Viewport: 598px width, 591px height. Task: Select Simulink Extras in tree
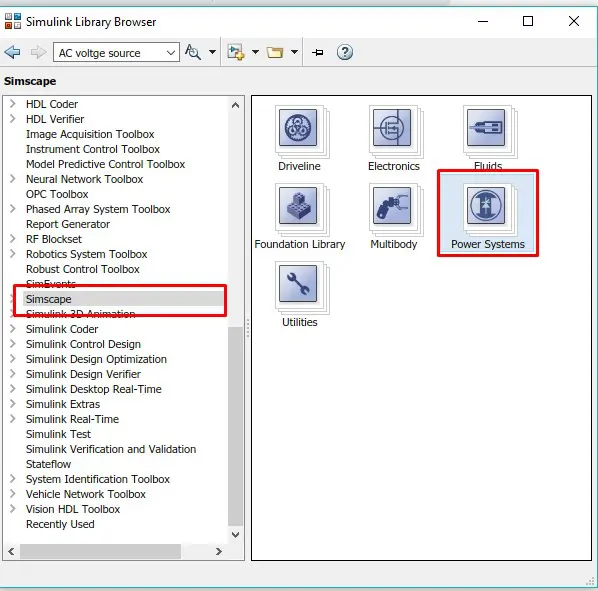63,404
